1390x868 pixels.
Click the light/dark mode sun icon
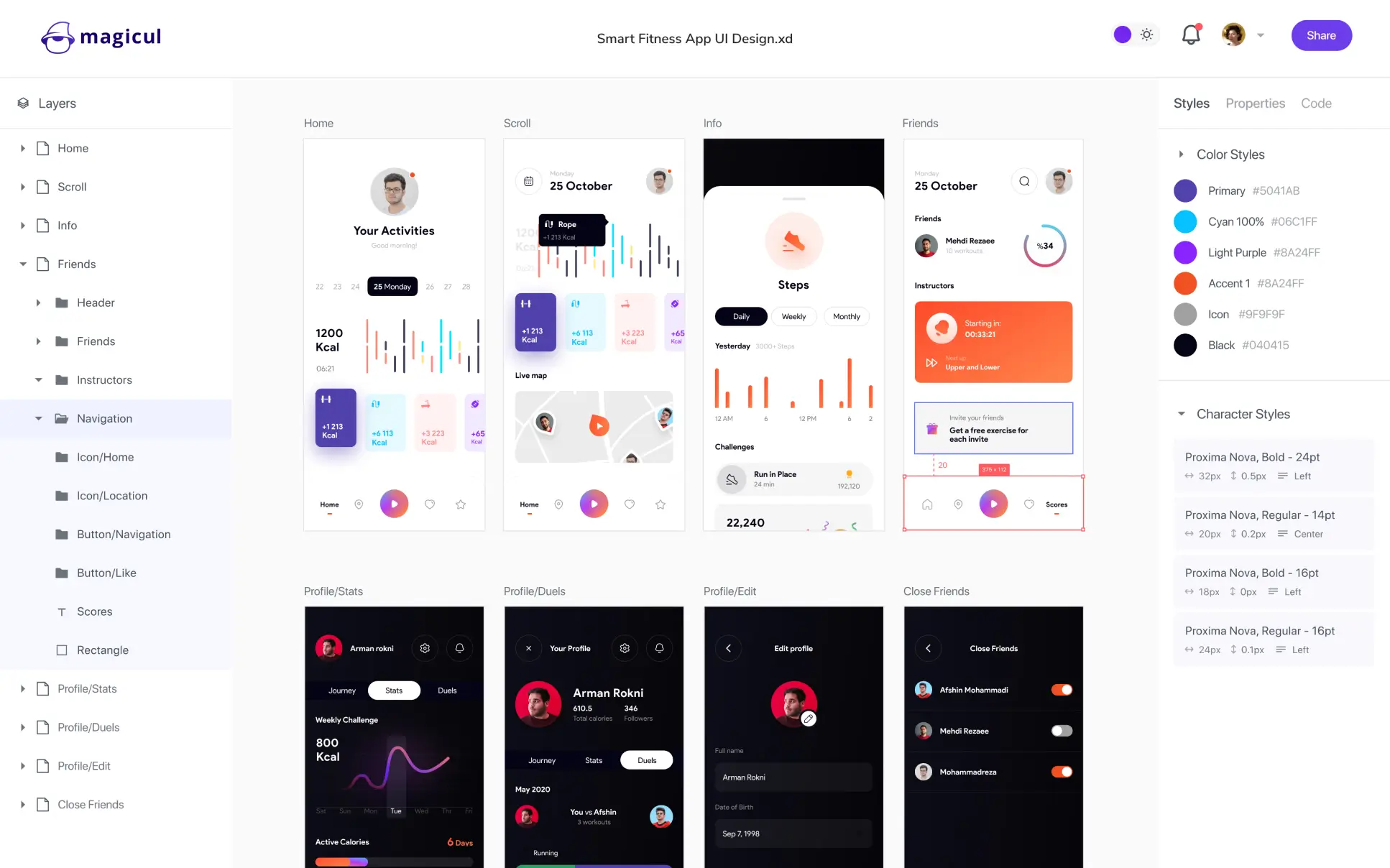coord(1147,35)
